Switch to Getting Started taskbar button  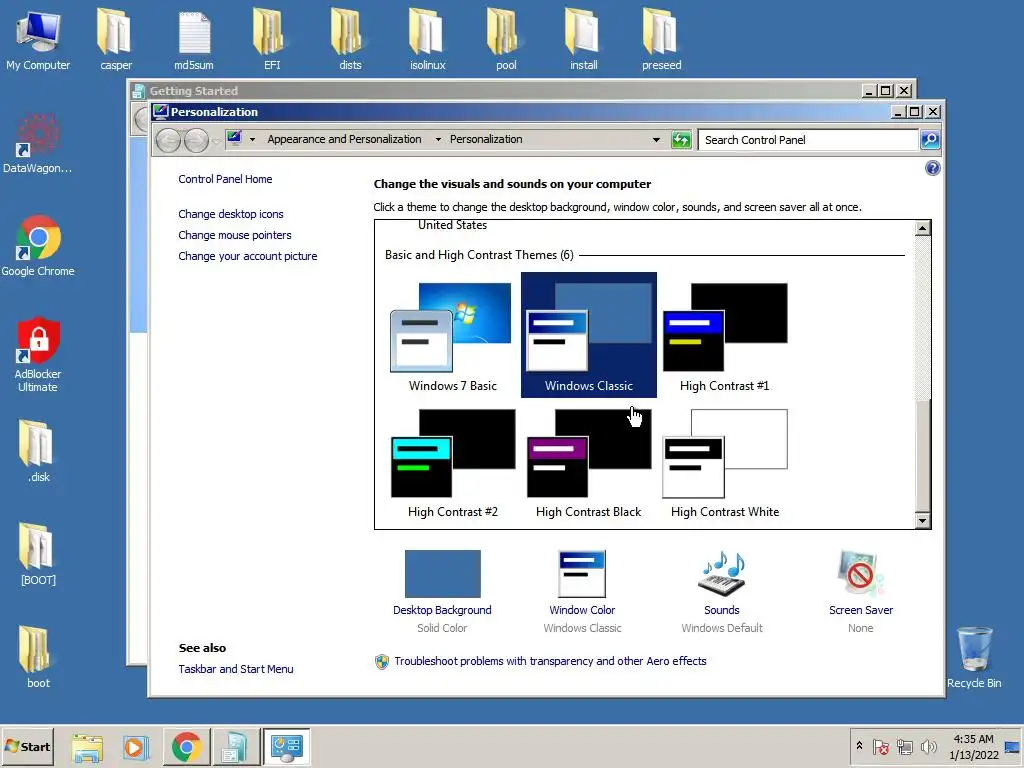tap(234, 747)
